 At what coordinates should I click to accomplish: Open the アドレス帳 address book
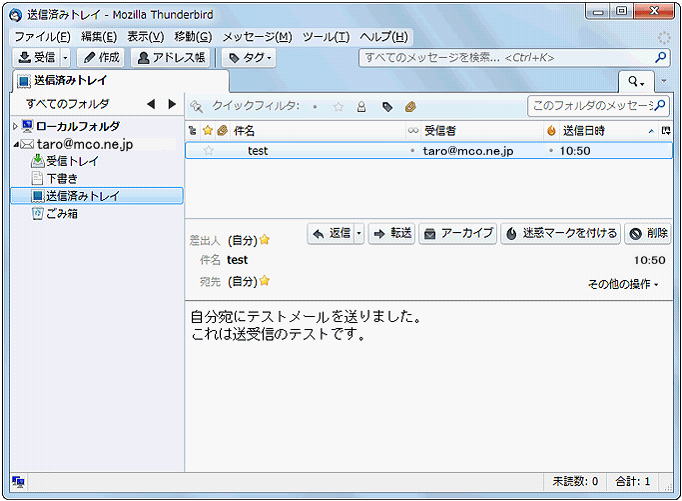170,57
